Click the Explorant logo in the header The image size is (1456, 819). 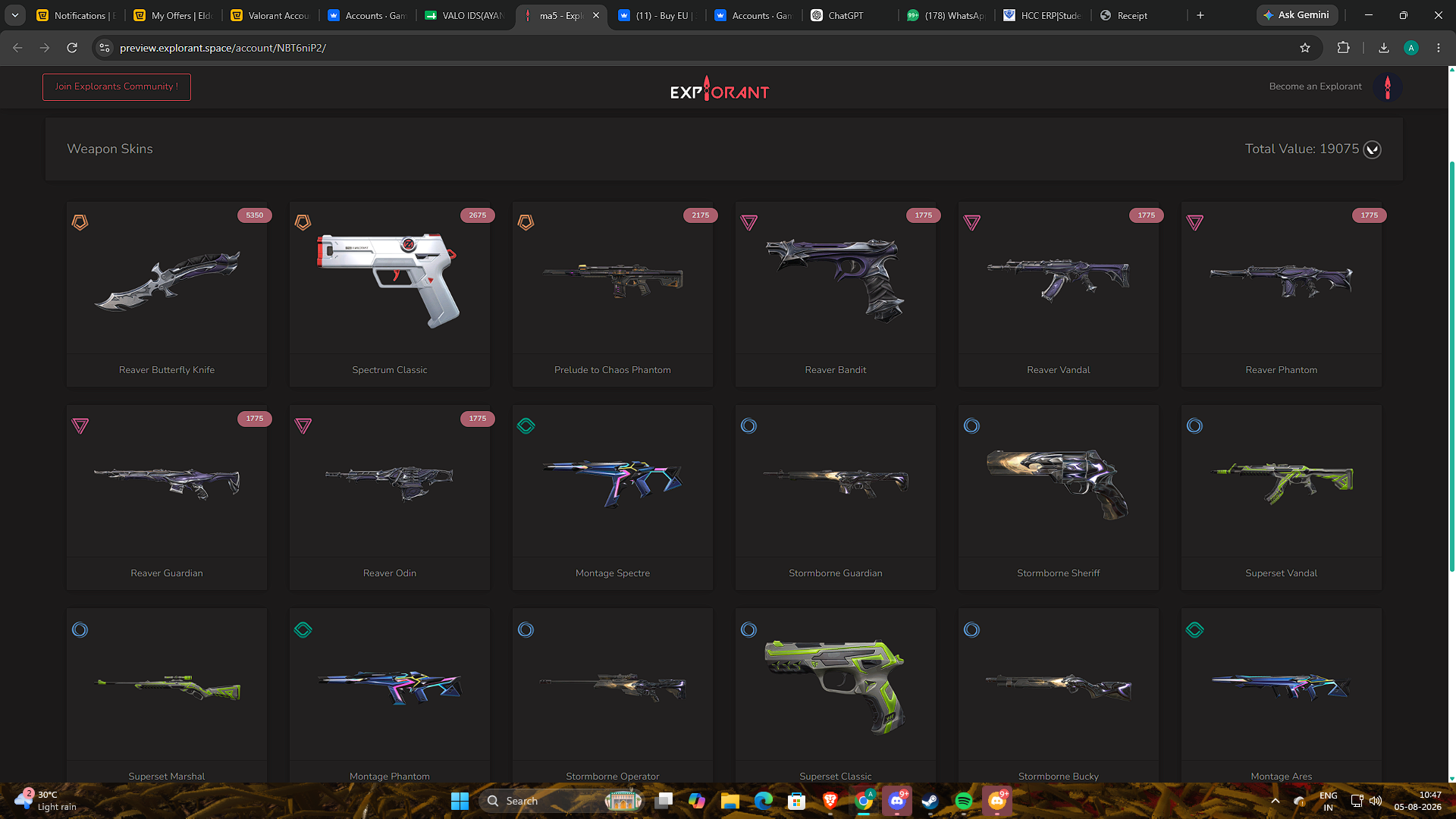tap(720, 89)
